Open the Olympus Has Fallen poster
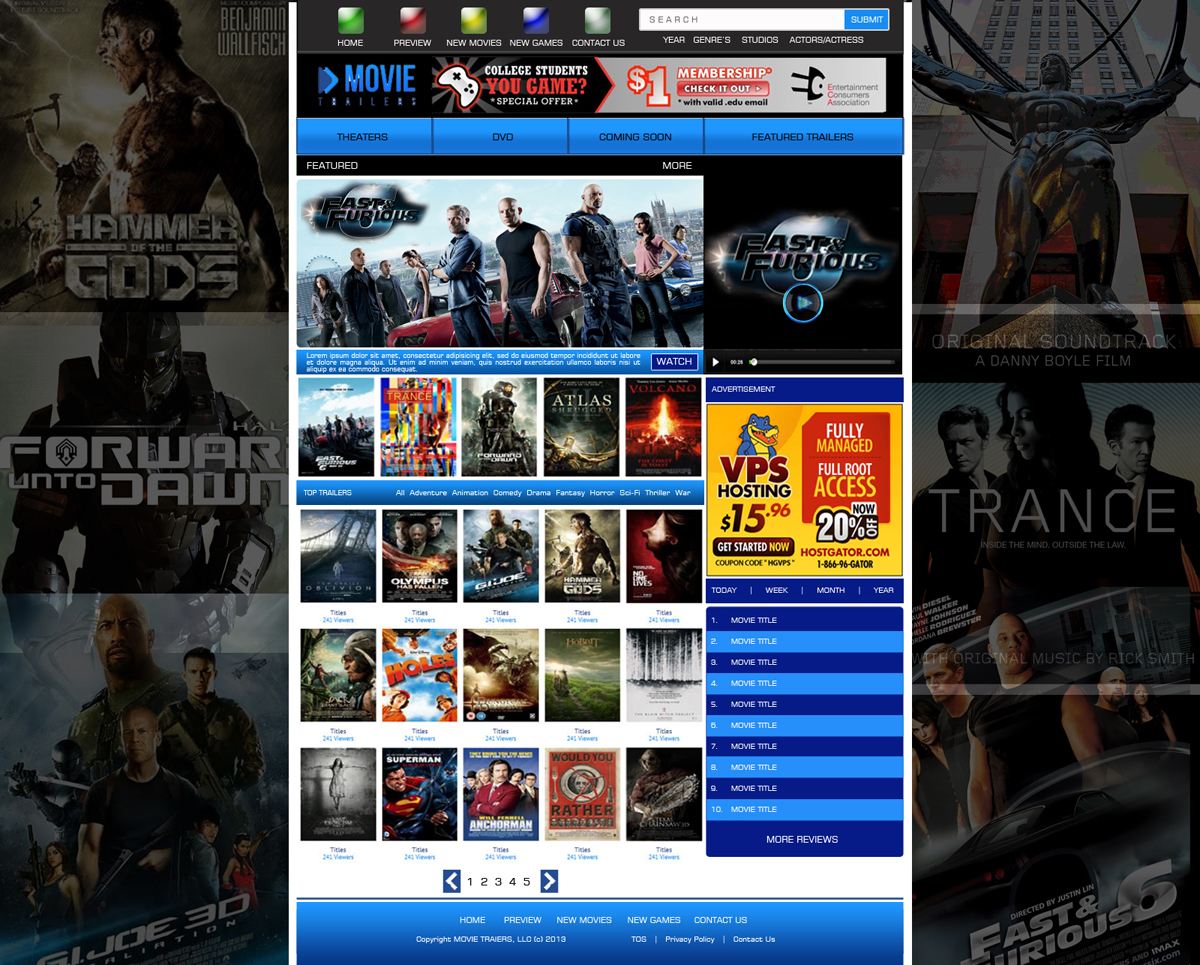Screen dimensions: 1200x965 pyautogui.click(x=420, y=556)
